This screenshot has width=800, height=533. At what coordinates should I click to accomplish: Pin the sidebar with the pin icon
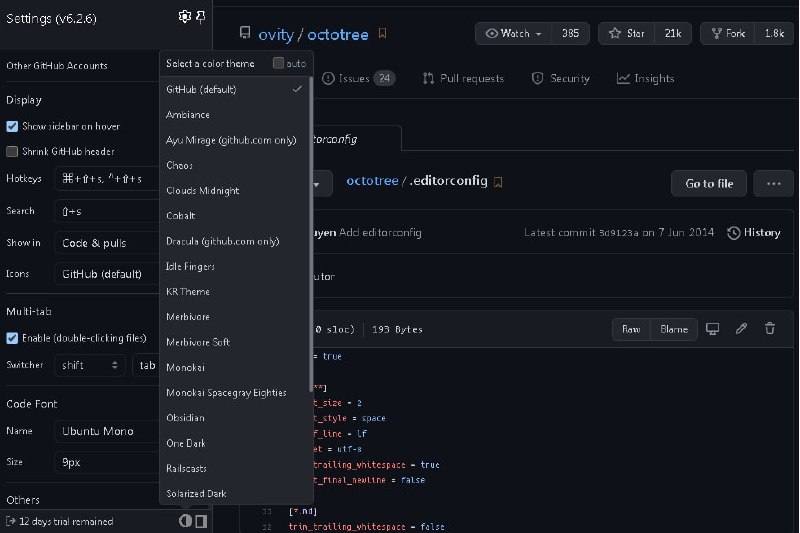[x=201, y=17]
